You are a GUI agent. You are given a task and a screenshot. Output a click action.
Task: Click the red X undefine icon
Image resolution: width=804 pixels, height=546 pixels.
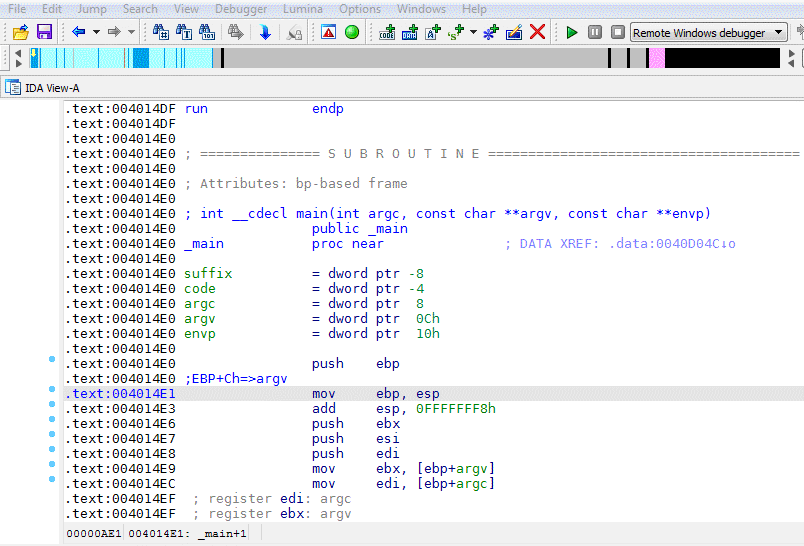pos(537,32)
